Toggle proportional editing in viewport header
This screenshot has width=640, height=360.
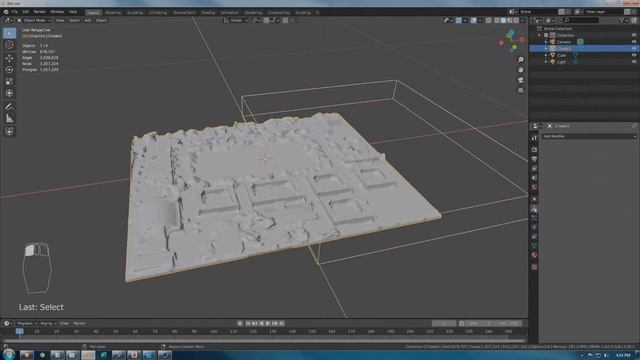pyautogui.click(x=285, y=20)
